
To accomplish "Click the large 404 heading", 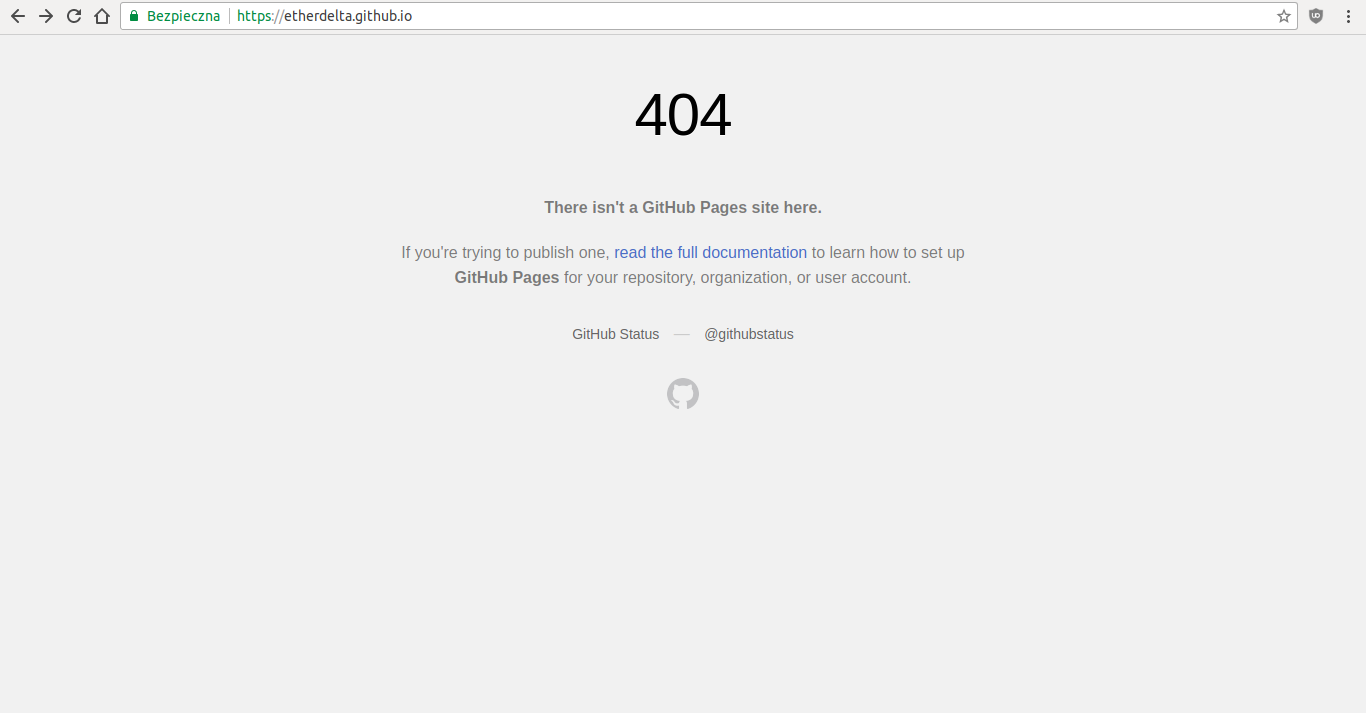I will [x=683, y=115].
